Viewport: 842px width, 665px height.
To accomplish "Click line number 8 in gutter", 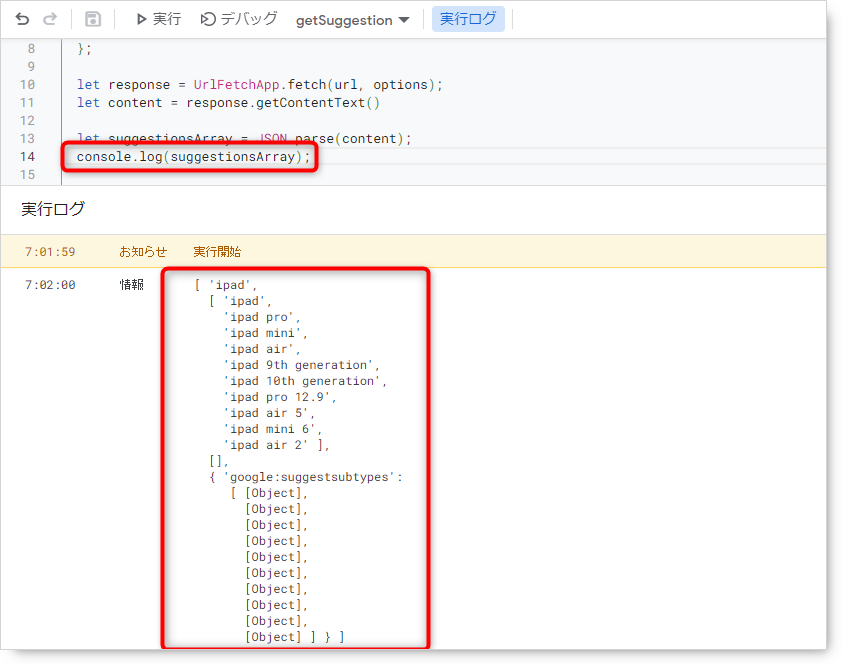I will pos(31,48).
